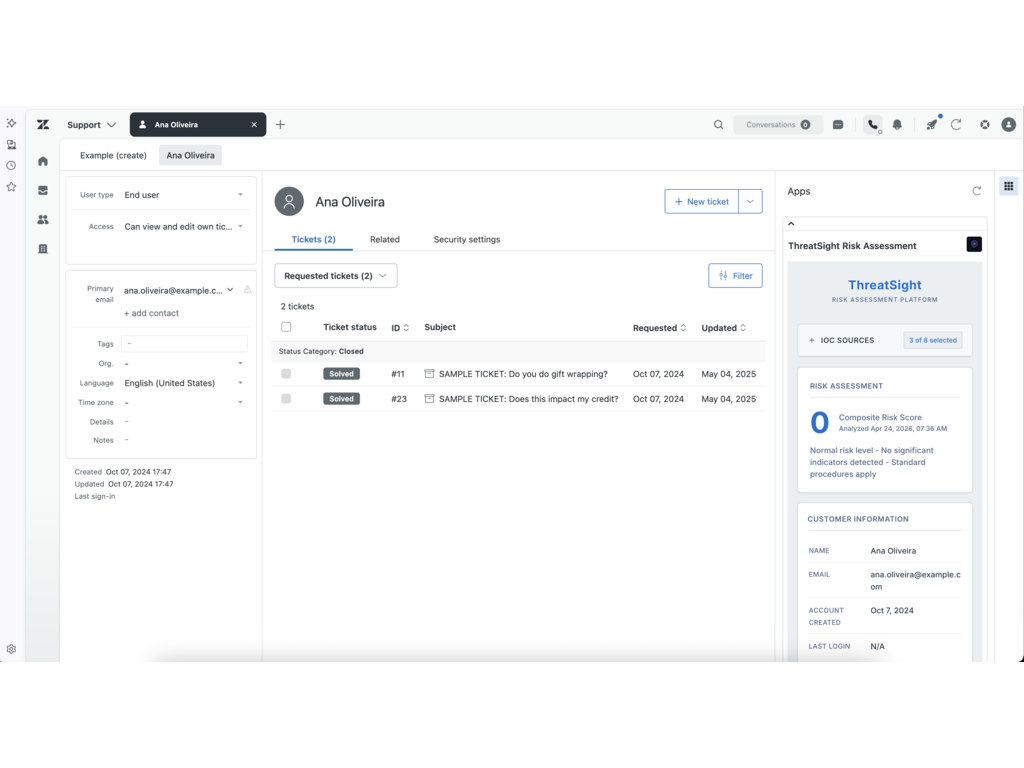This screenshot has width=1024, height=768.
Task: Click the search magnifier icon
Action: (718, 125)
